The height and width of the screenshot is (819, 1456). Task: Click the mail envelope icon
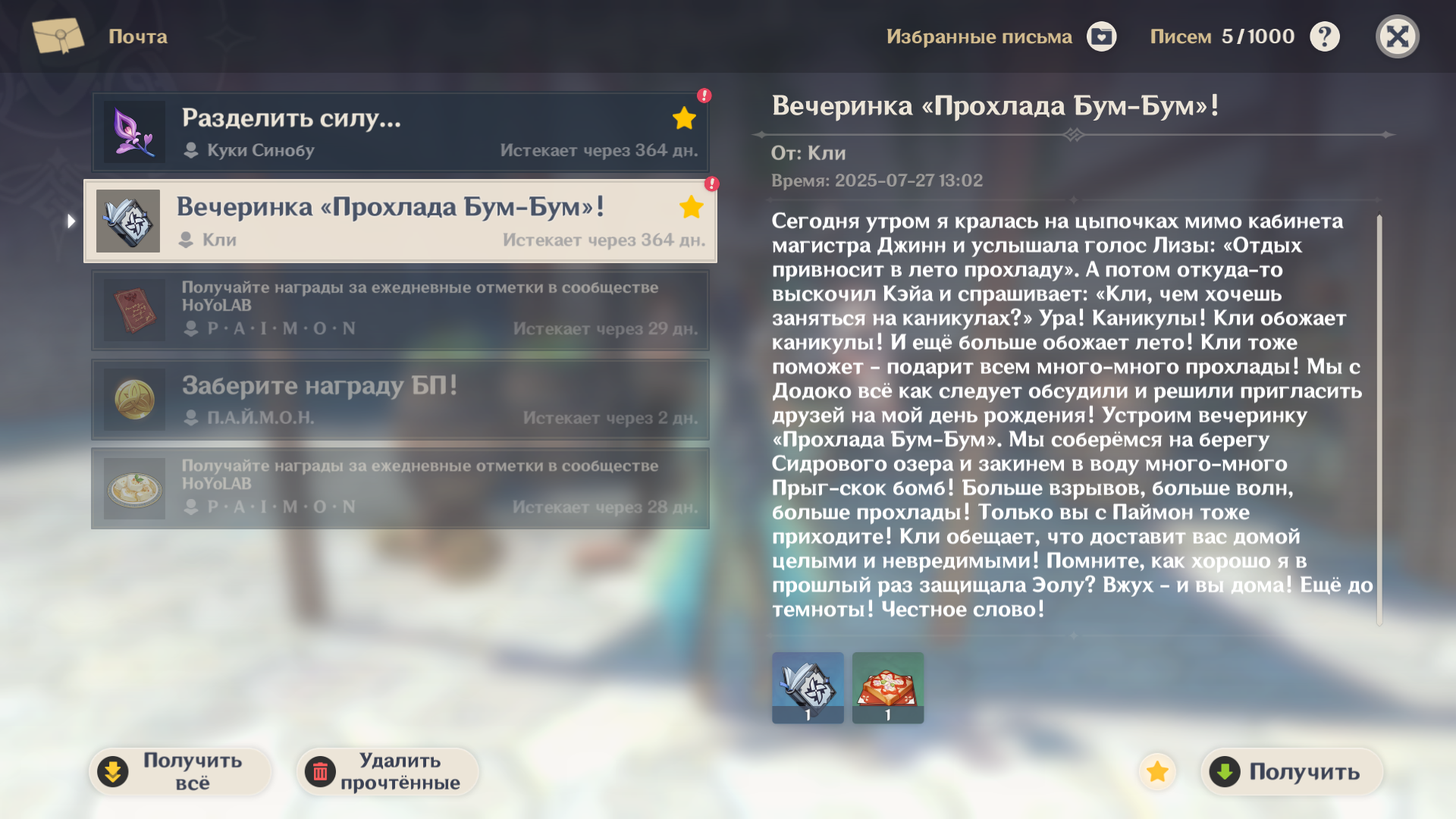(x=58, y=36)
